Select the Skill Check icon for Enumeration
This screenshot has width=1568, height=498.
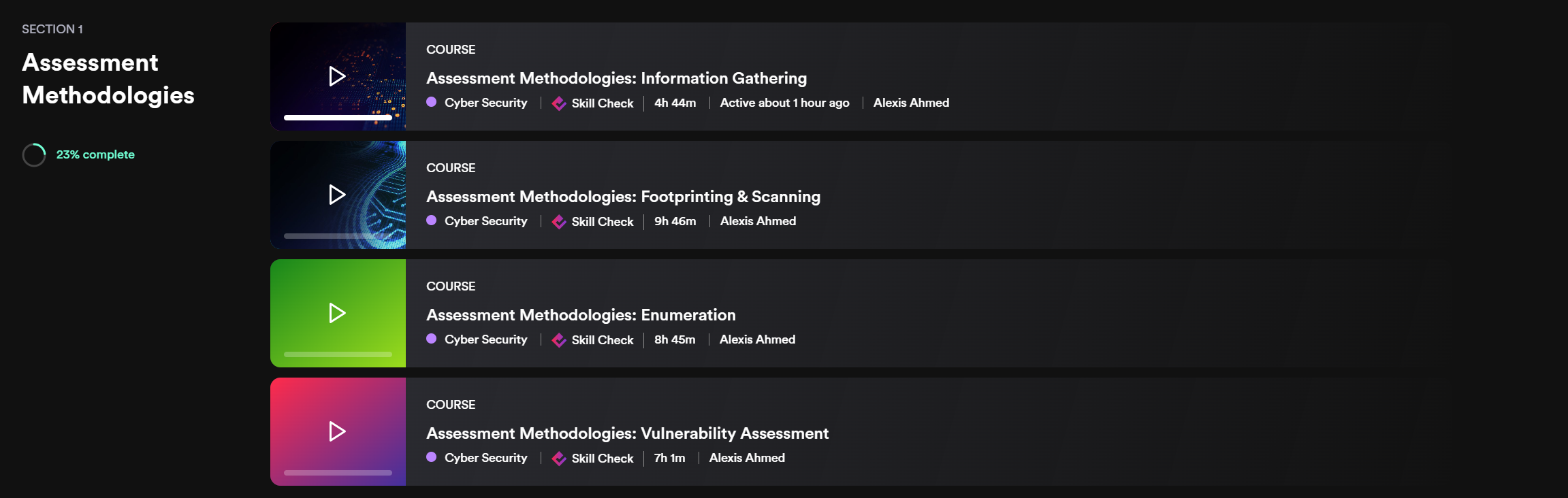558,339
